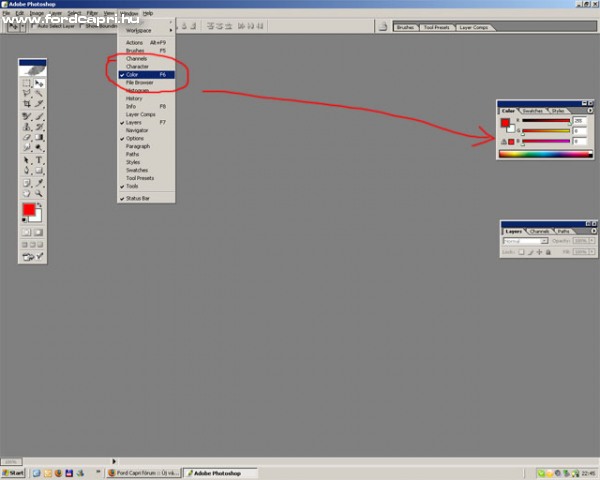Open the Fill slider arrow in Layers
Image resolution: width=600 pixels, height=480 pixels.
point(592,252)
